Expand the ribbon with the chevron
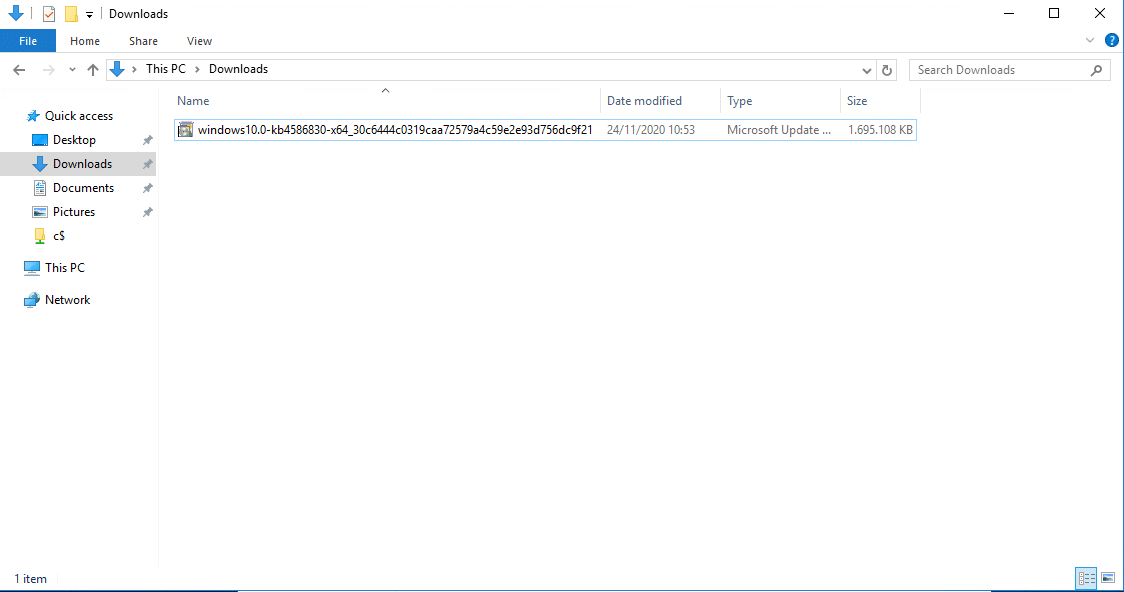This screenshot has width=1124, height=592. [1090, 41]
